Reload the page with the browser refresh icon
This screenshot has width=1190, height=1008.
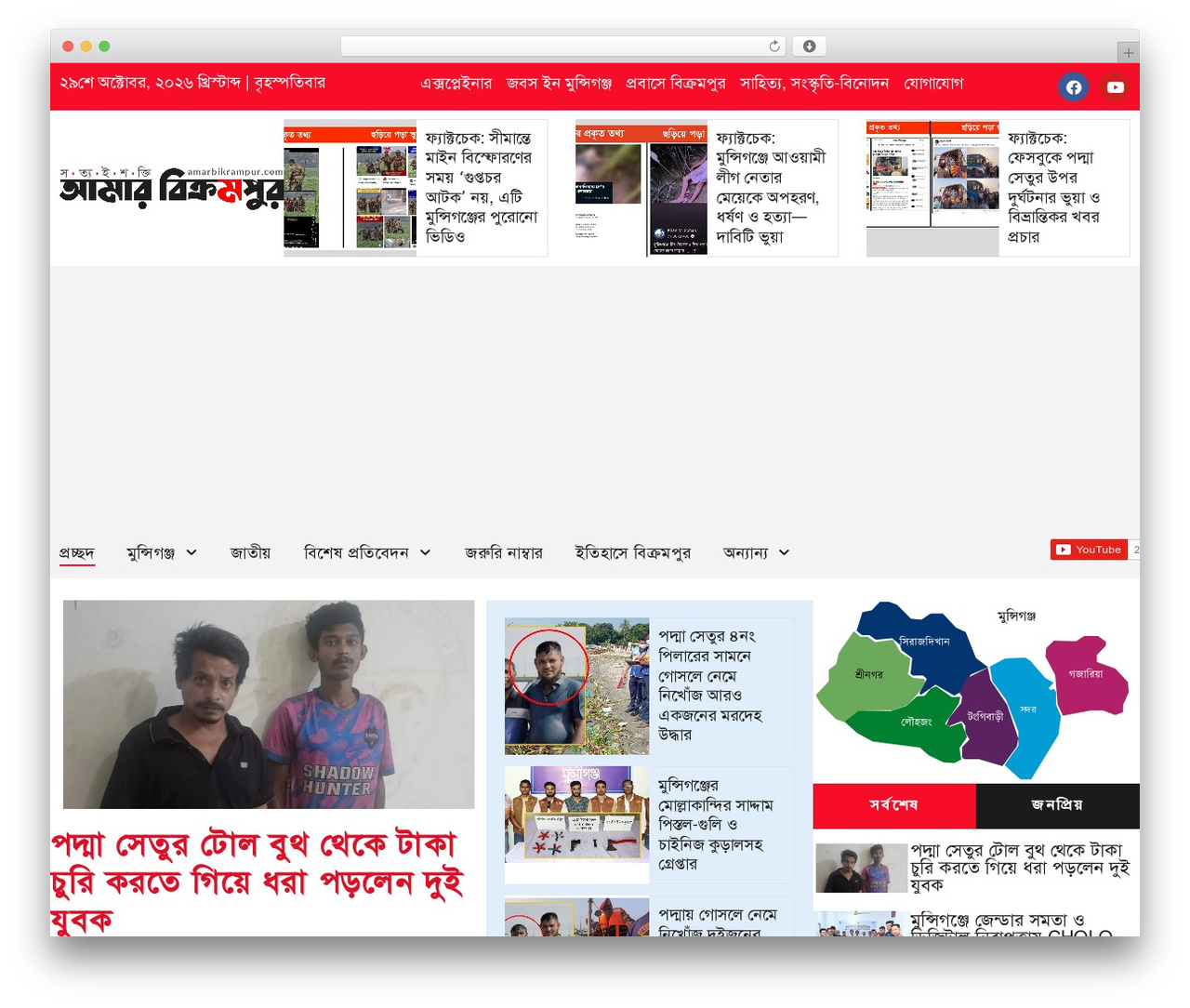coord(774,46)
